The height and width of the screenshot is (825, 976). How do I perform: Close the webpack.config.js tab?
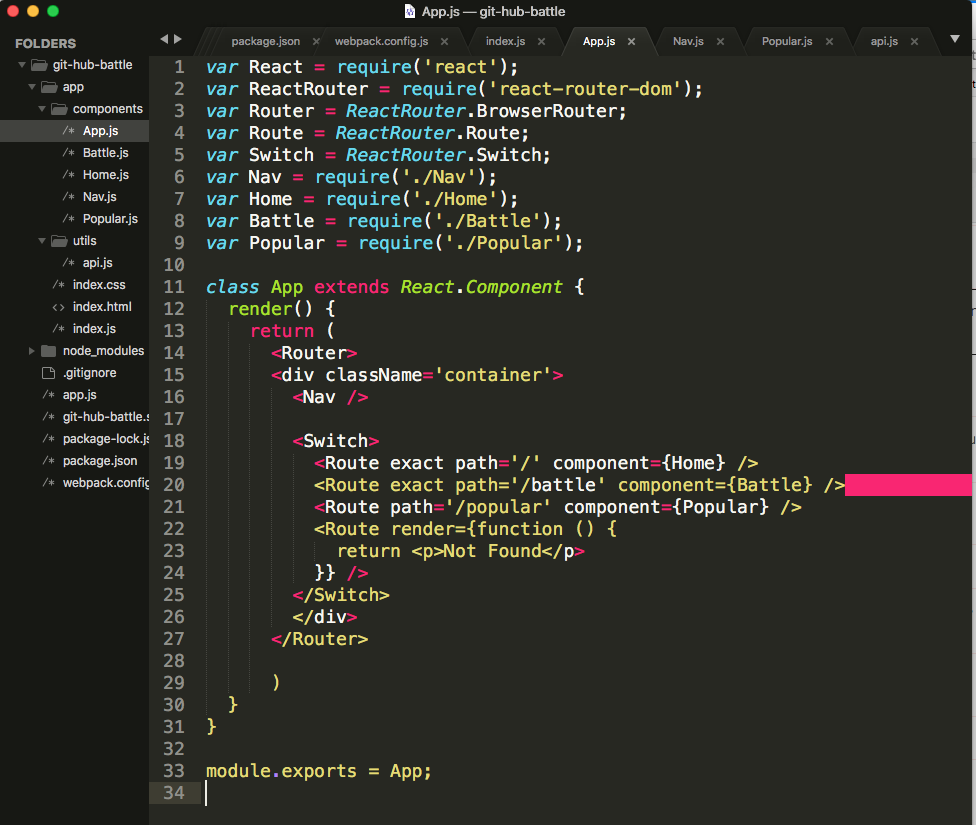click(x=444, y=41)
